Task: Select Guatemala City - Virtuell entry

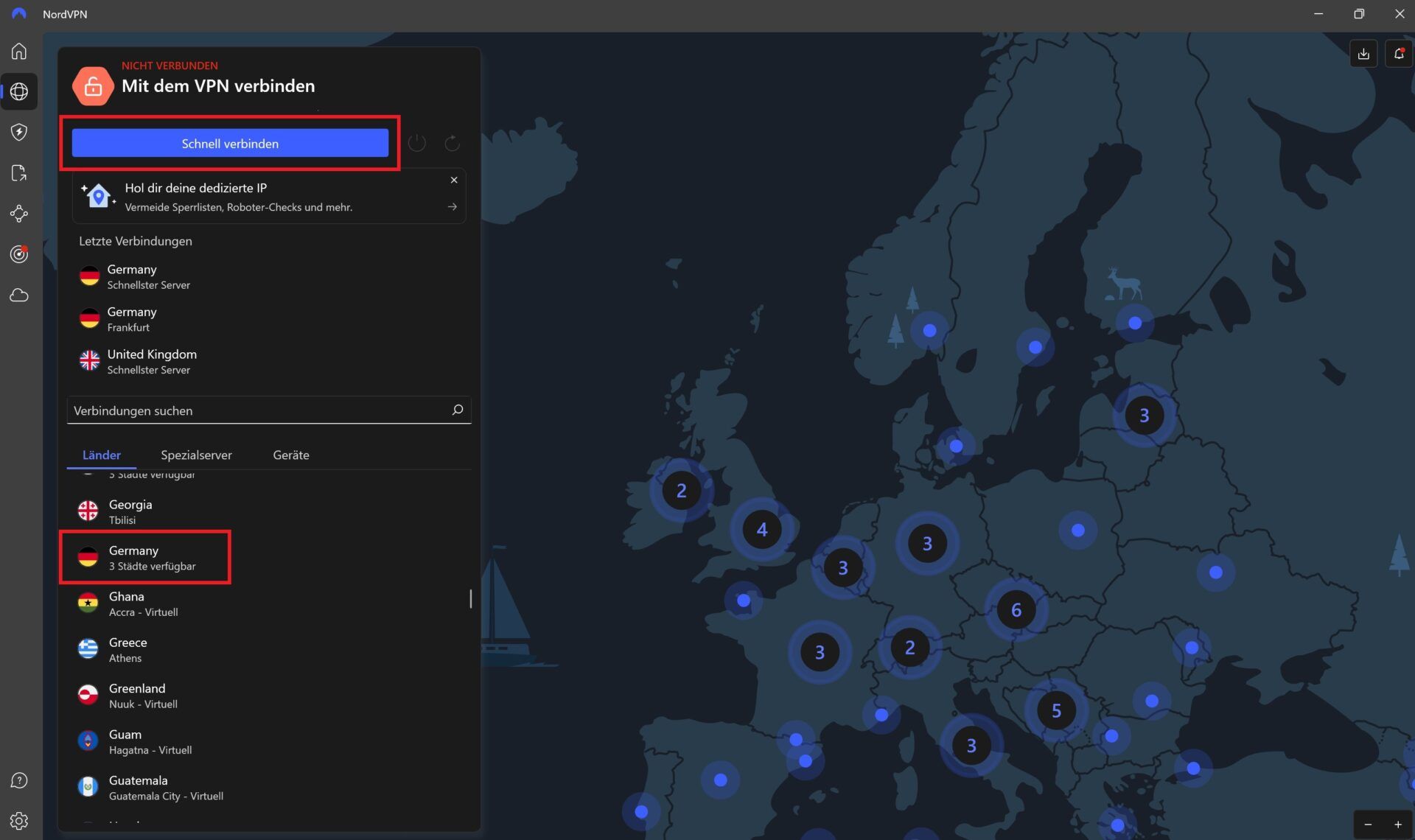Action: 269,788
